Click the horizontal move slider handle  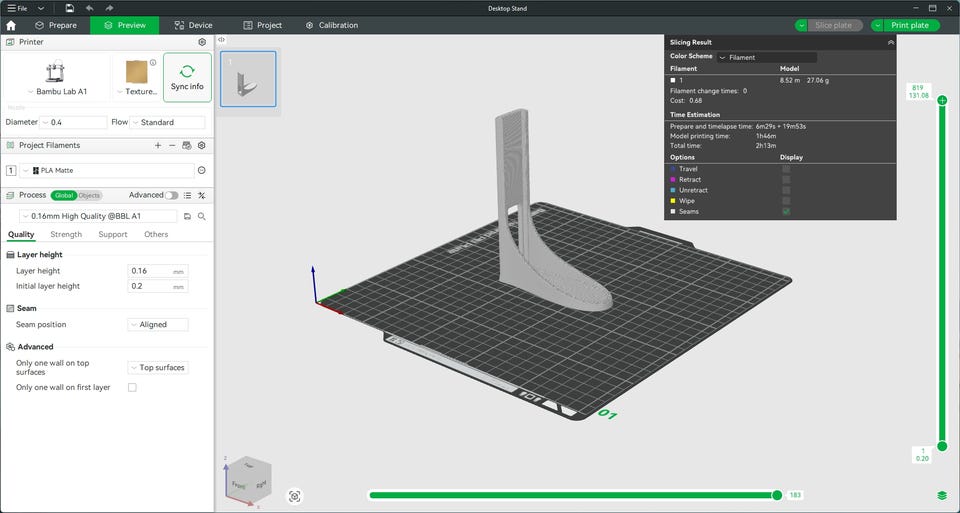[x=777, y=495]
